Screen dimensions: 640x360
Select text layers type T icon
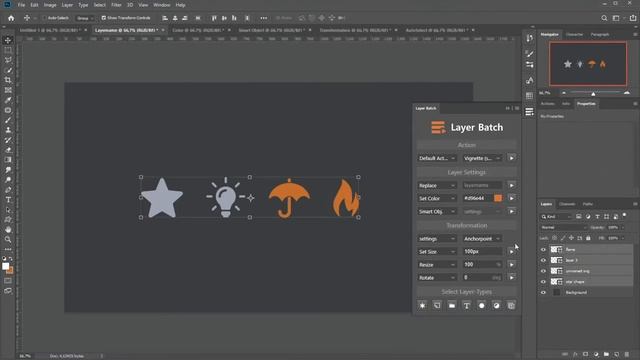point(467,305)
